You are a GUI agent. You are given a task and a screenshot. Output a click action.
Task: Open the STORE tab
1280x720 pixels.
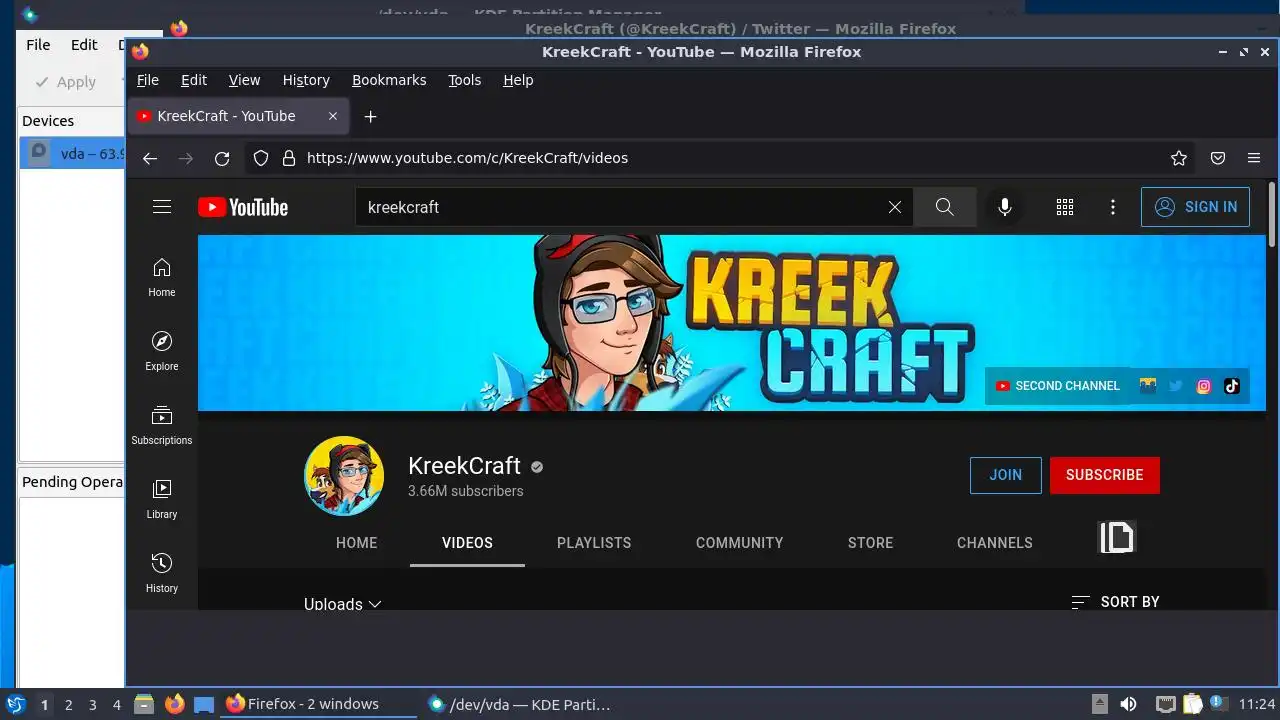click(871, 543)
